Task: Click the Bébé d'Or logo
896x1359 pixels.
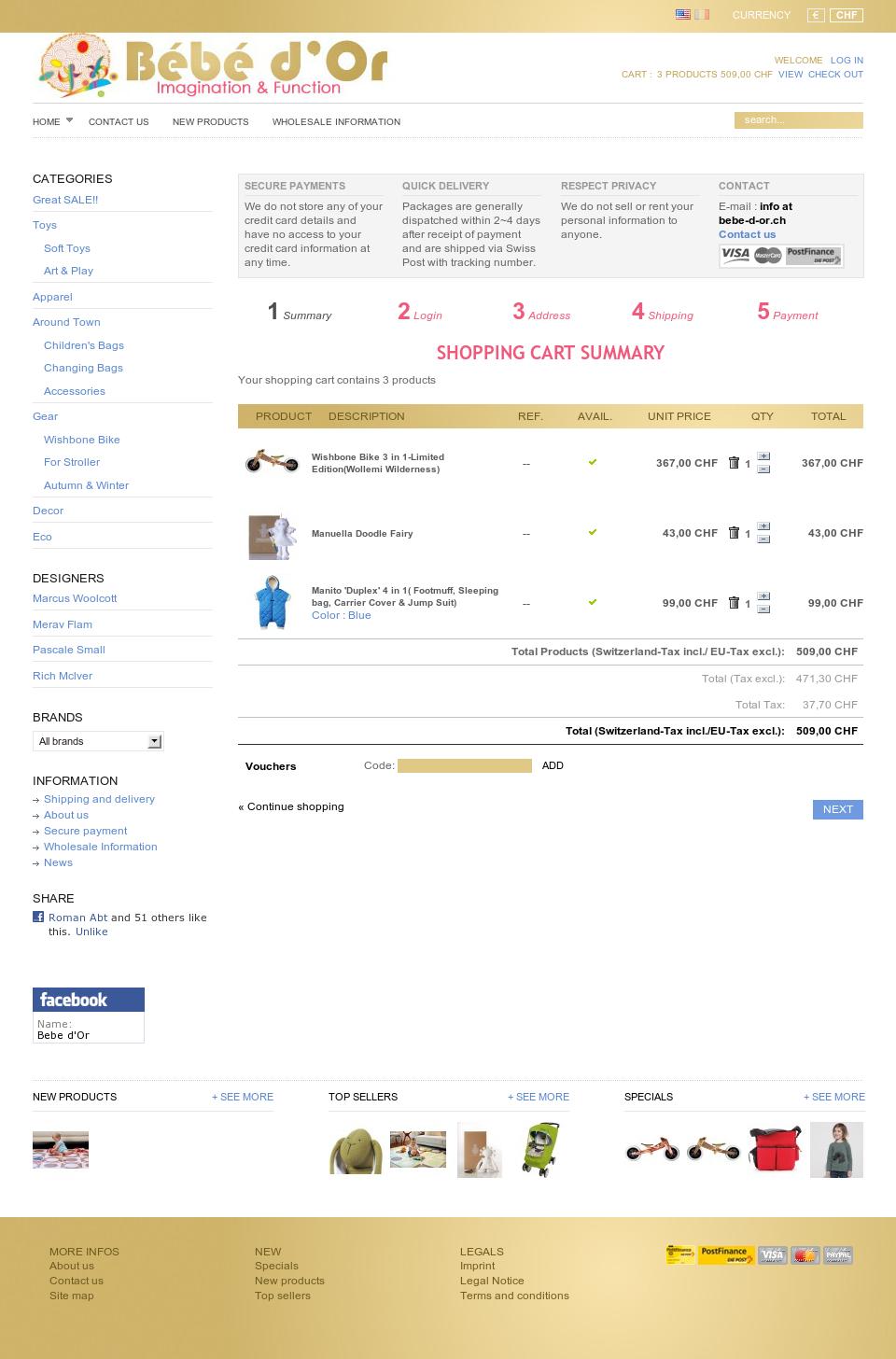Action: (213, 66)
